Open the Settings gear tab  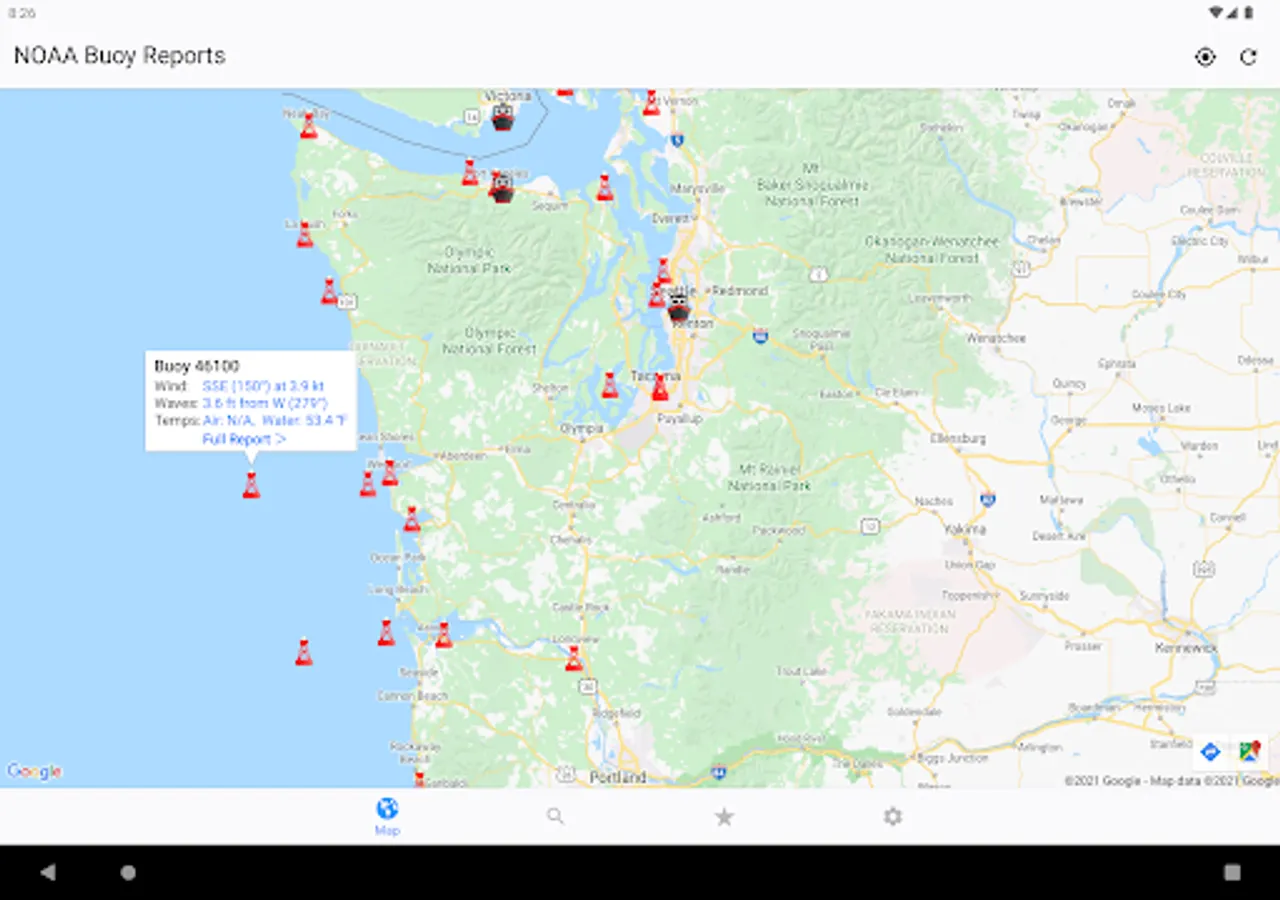click(893, 816)
